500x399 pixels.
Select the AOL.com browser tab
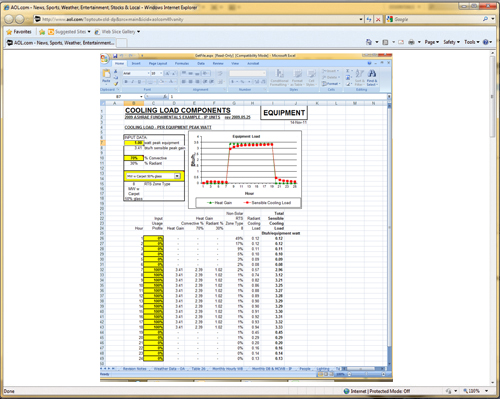tap(61, 43)
